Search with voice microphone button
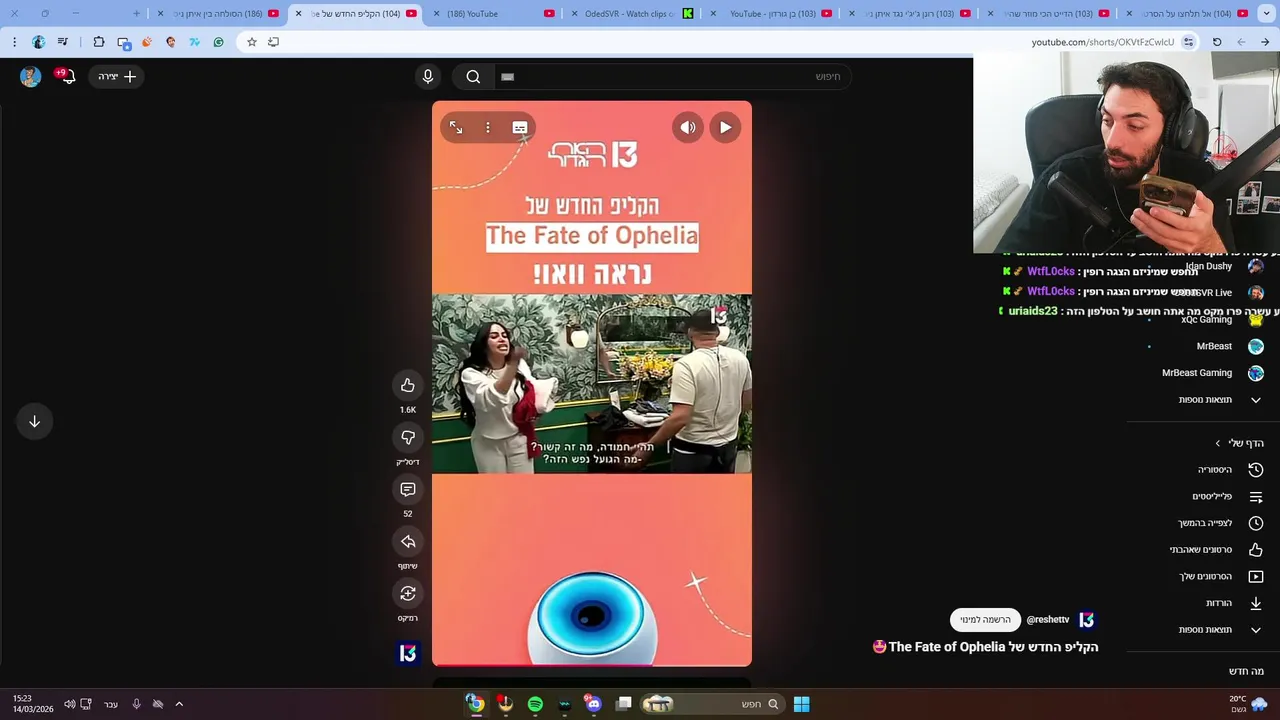 click(x=428, y=77)
